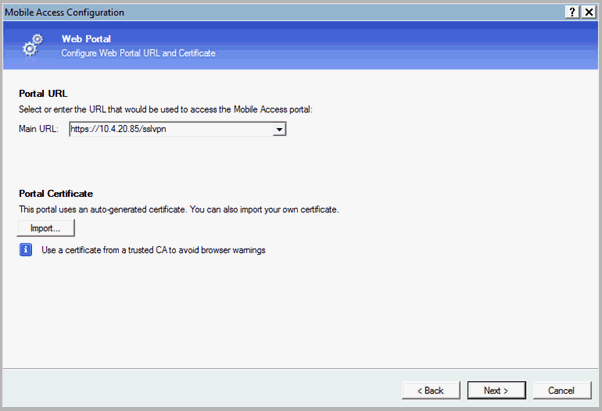Screen dimensions: 602x411
Task: Cancel the configuration wizard
Action: (x=561, y=389)
